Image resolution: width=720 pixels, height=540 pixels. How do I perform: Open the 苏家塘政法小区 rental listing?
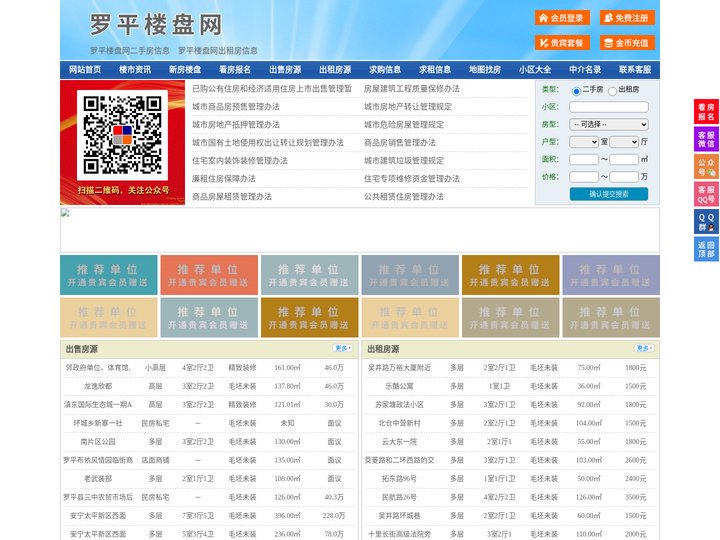[399, 405]
